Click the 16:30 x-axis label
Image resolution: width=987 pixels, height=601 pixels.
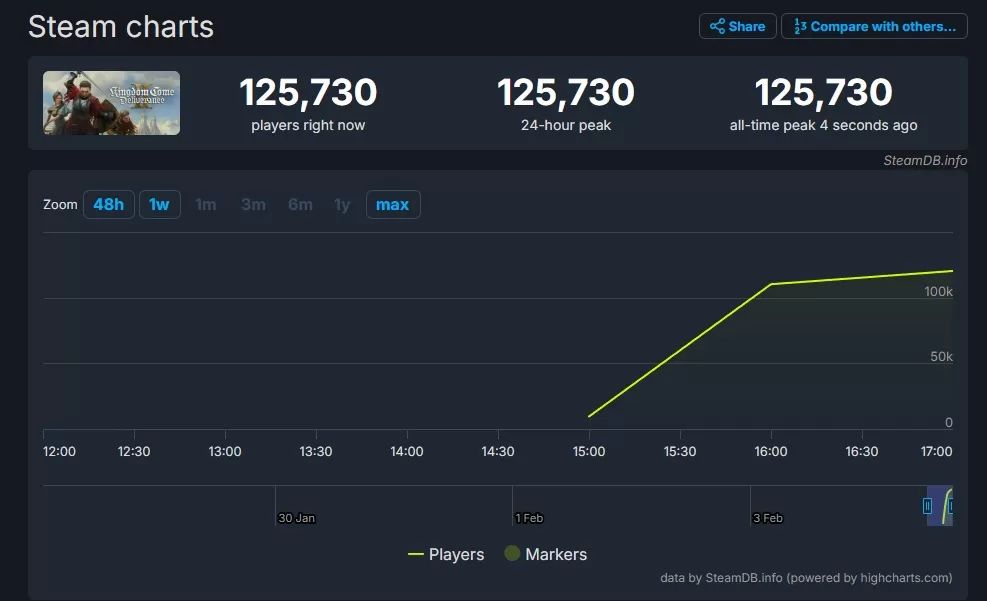[861, 451]
